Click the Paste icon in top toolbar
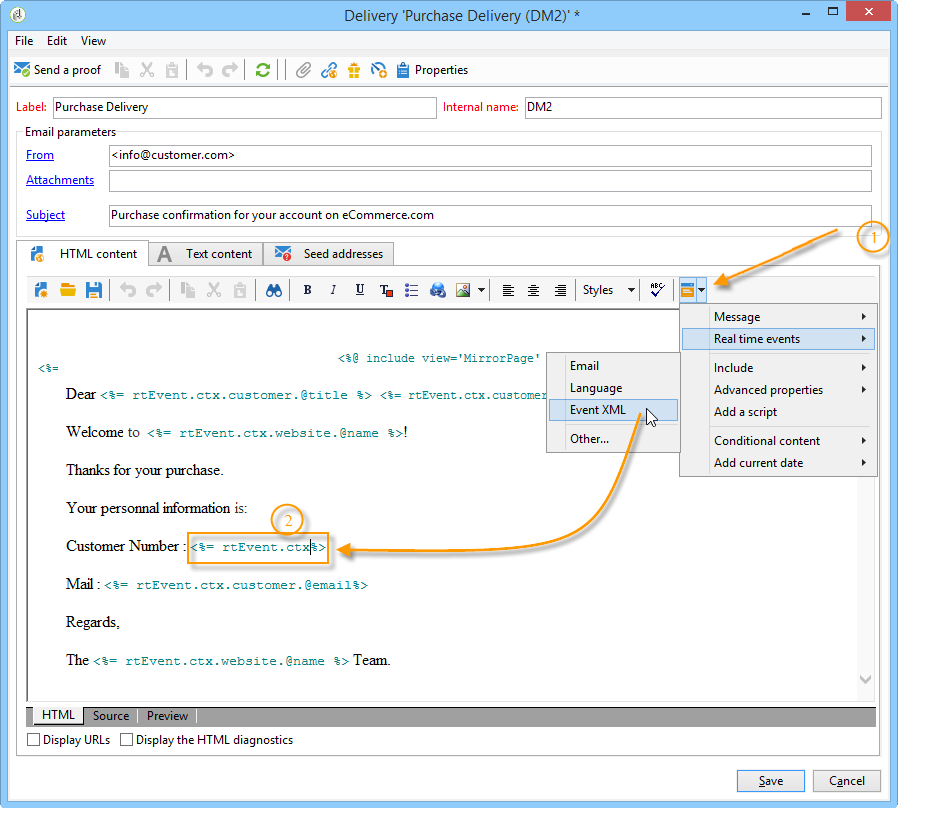The height and width of the screenshot is (823, 925). pyautogui.click(x=172, y=70)
